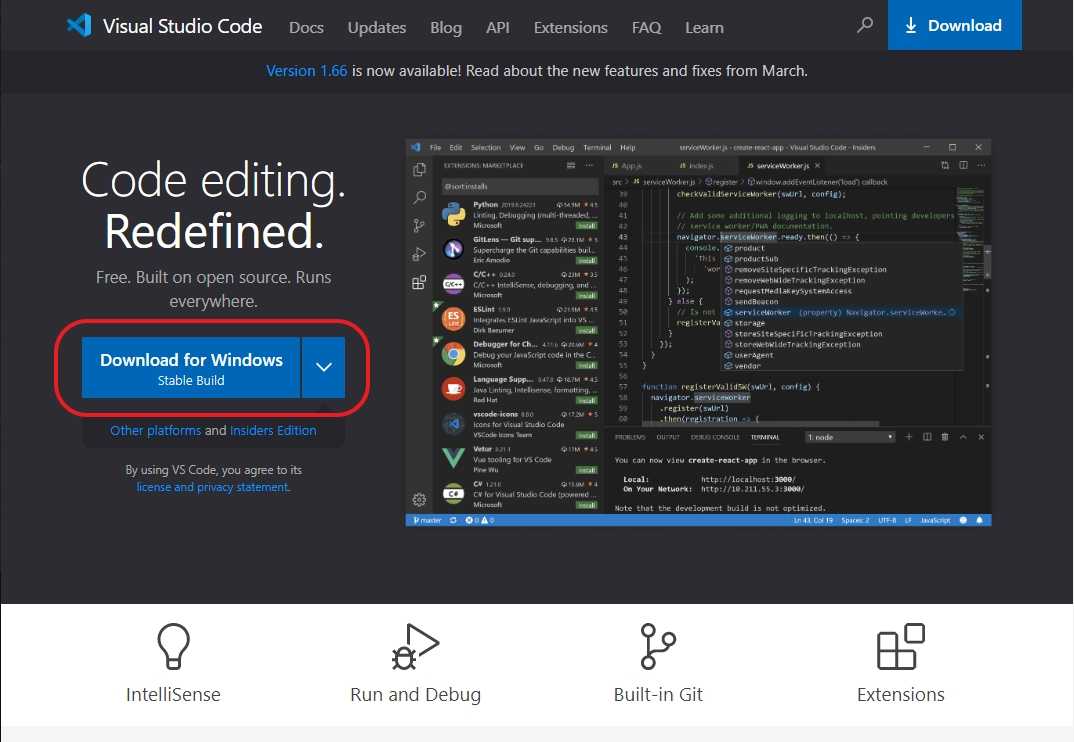
Task: Click the Explorer icon in editor screenshot
Action: pos(419,170)
